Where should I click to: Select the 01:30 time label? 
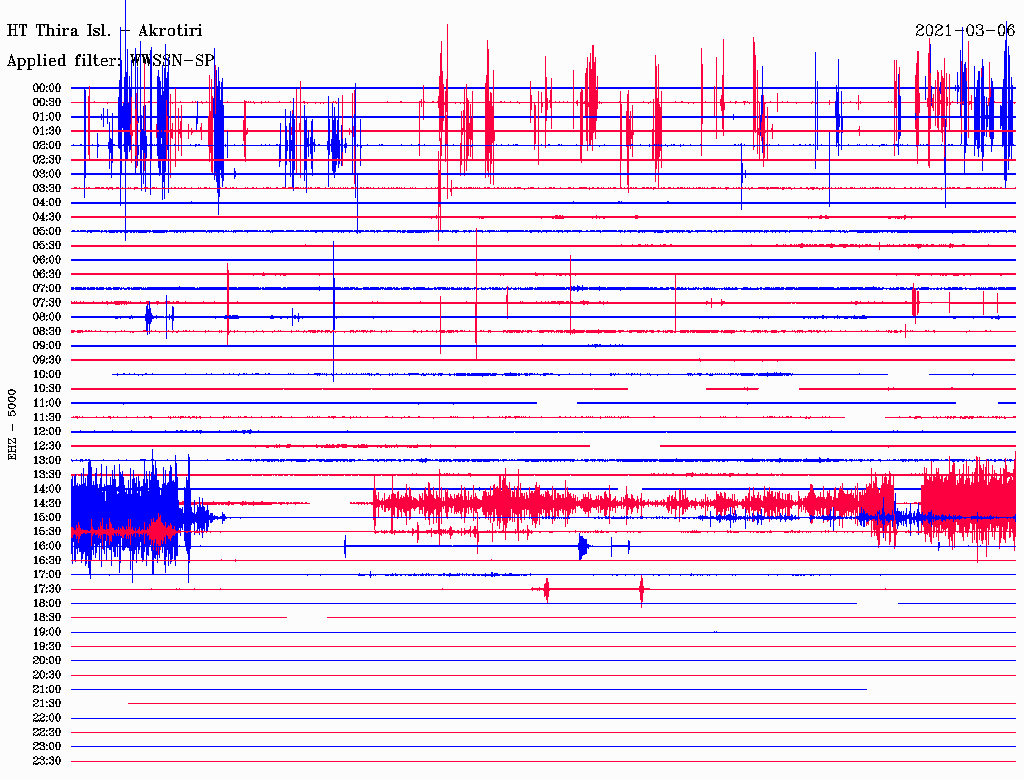click(47, 131)
